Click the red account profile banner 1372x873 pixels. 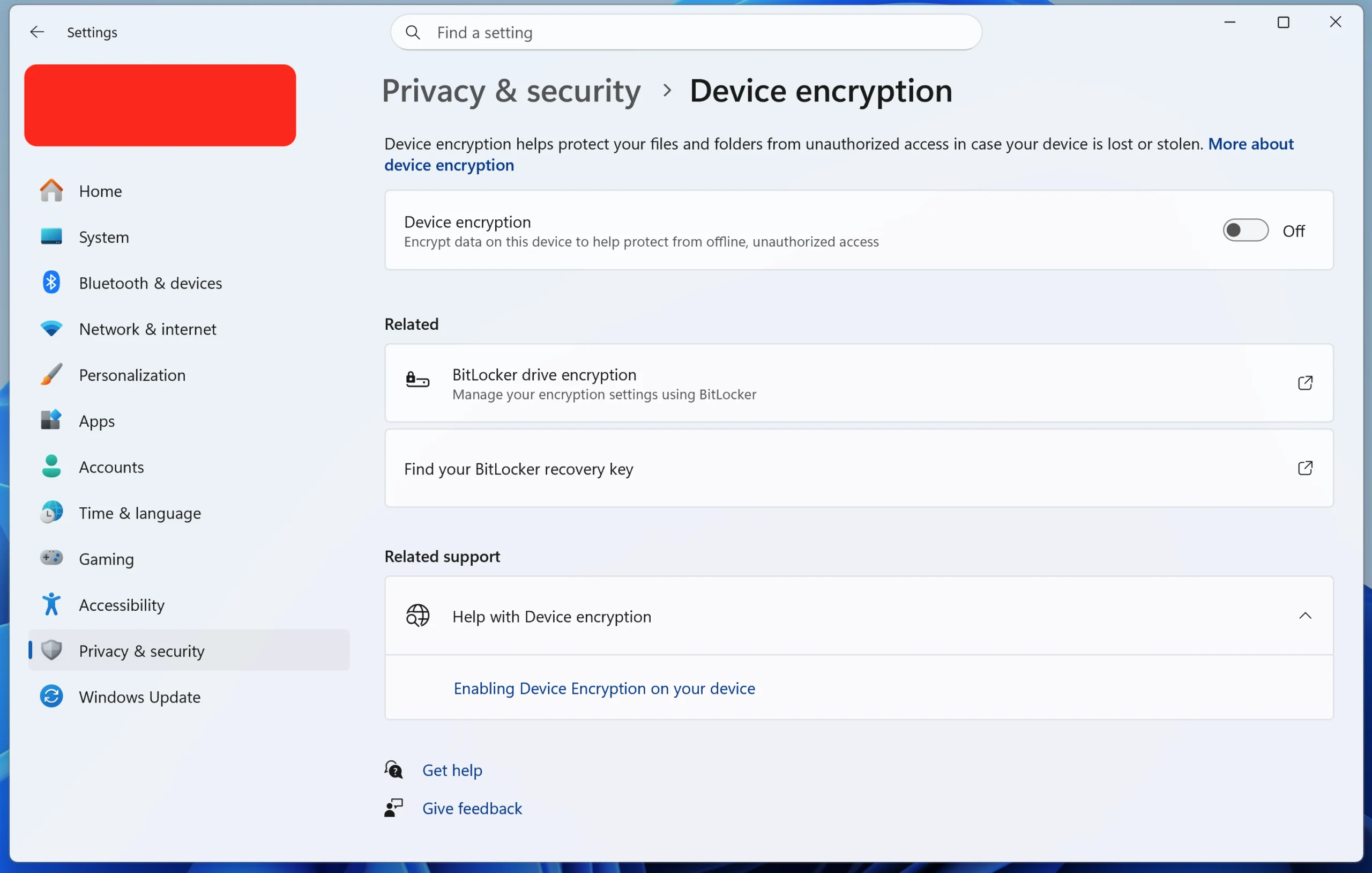(160, 106)
